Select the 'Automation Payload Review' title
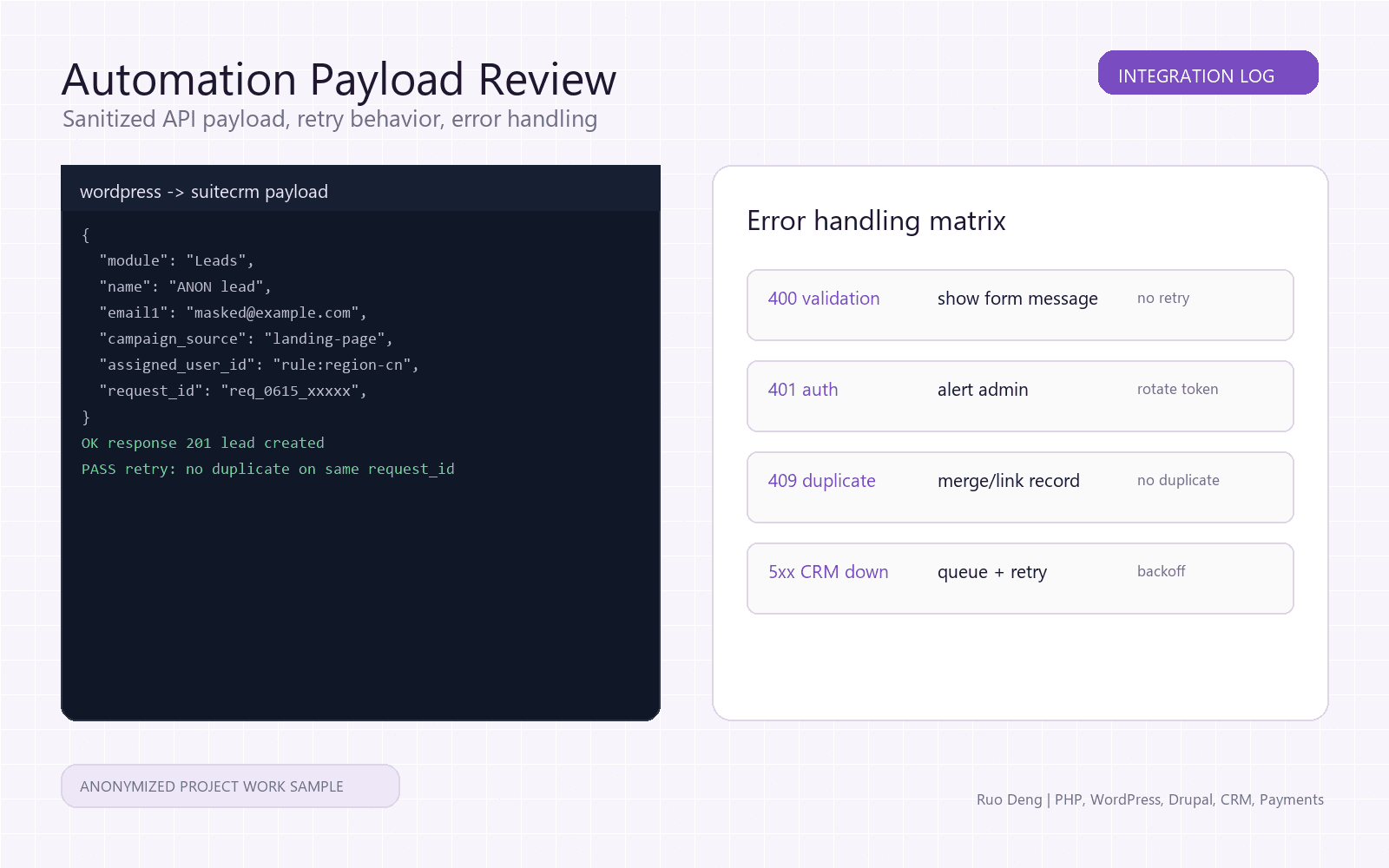Image resolution: width=1389 pixels, height=868 pixels. 339,80
